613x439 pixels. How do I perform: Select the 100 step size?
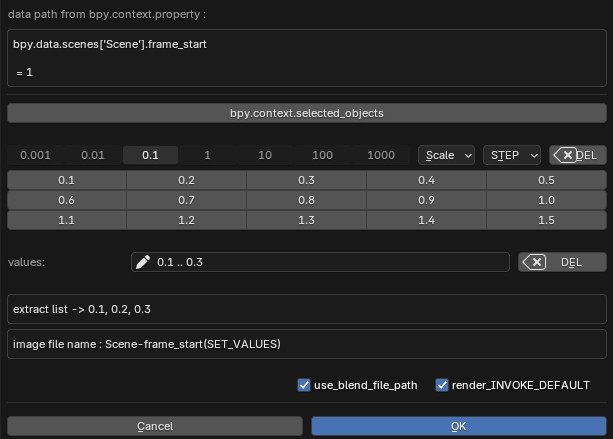click(x=323, y=155)
